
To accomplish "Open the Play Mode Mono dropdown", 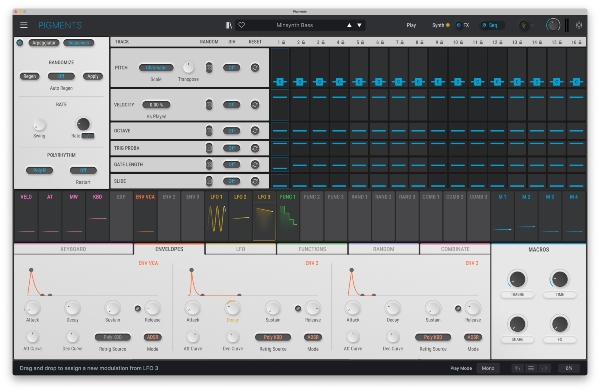I will coord(488,368).
